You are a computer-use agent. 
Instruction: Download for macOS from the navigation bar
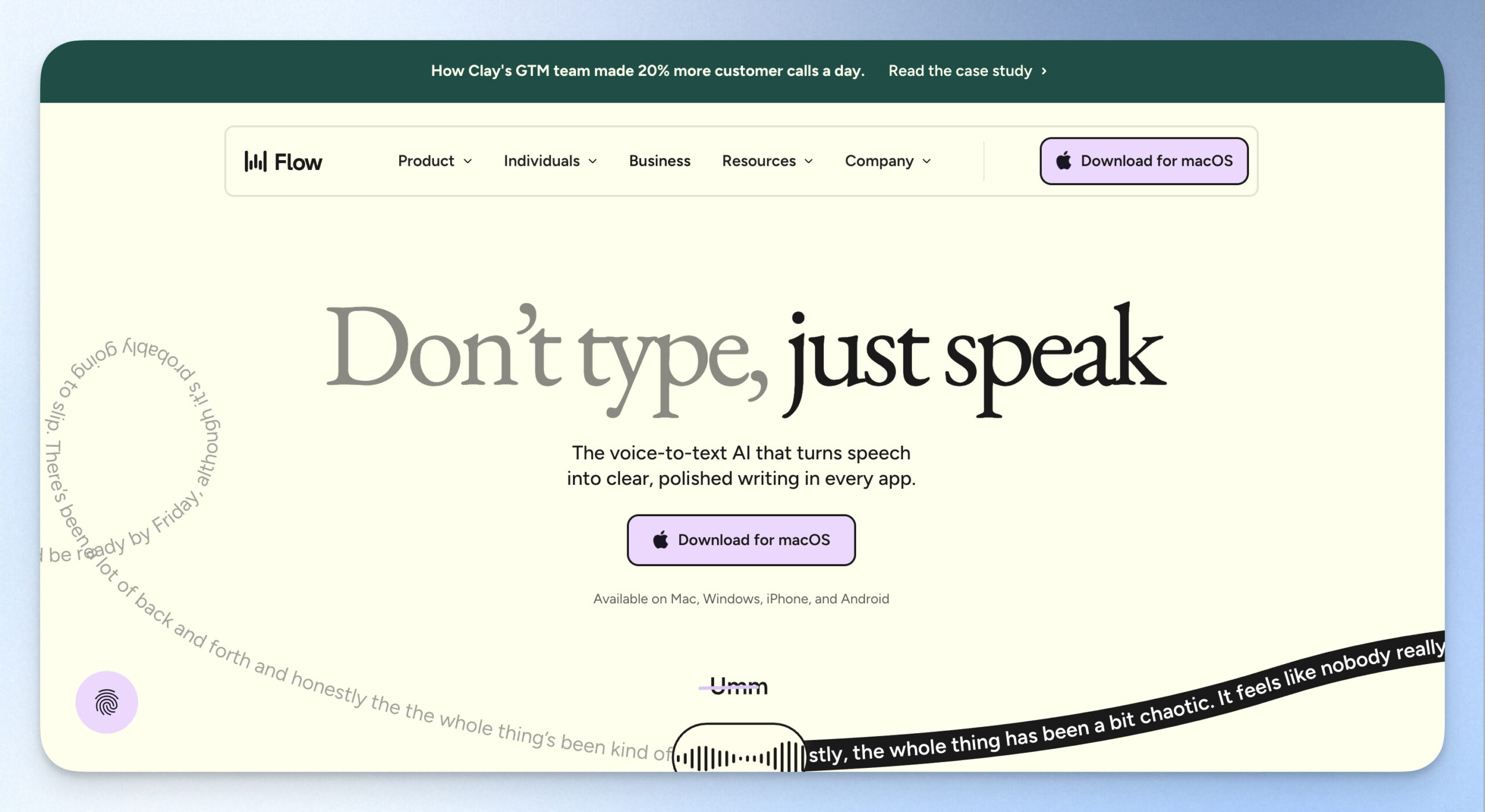pyautogui.click(x=1144, y=161)
